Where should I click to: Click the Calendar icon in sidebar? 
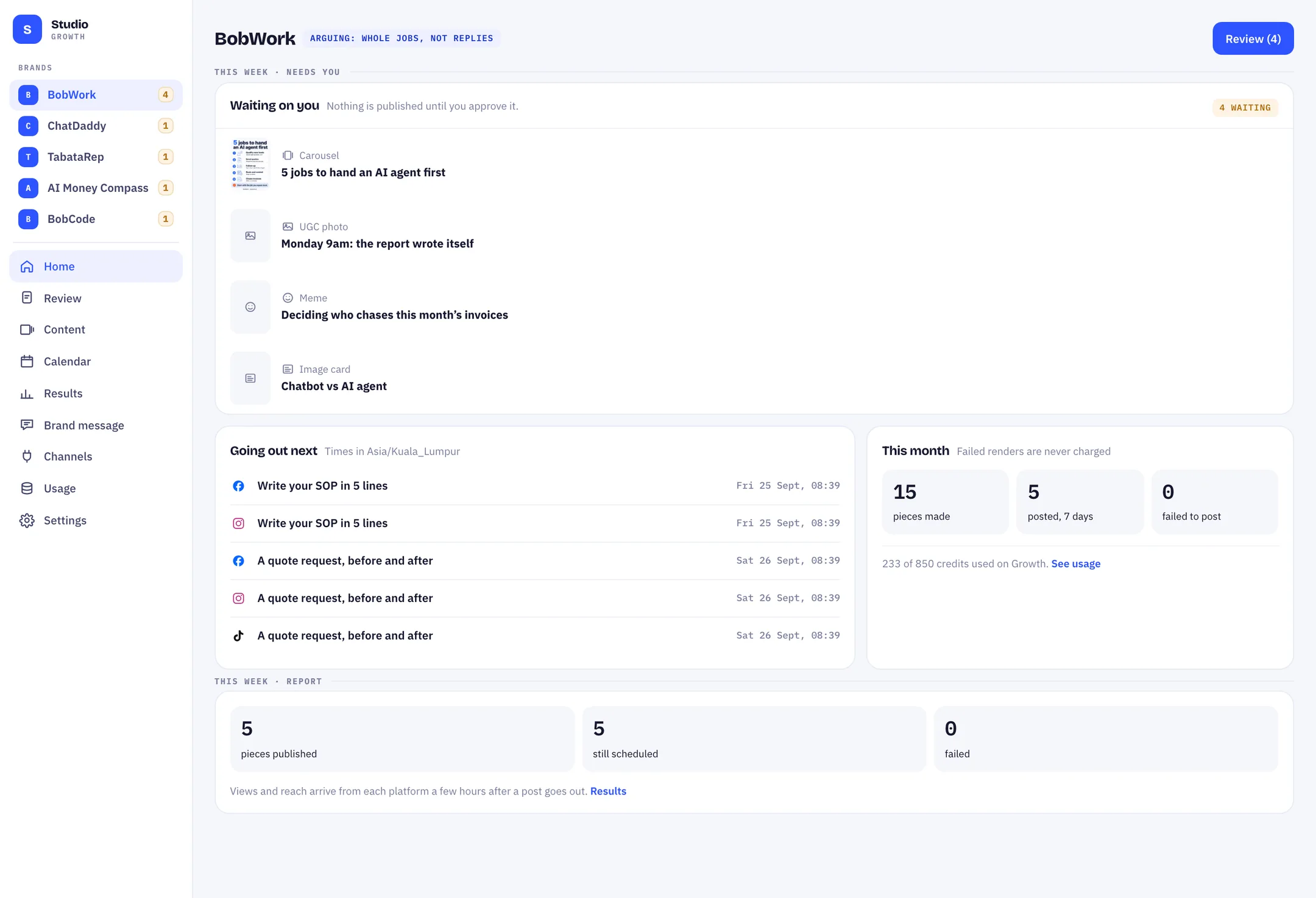pos(27,361)
